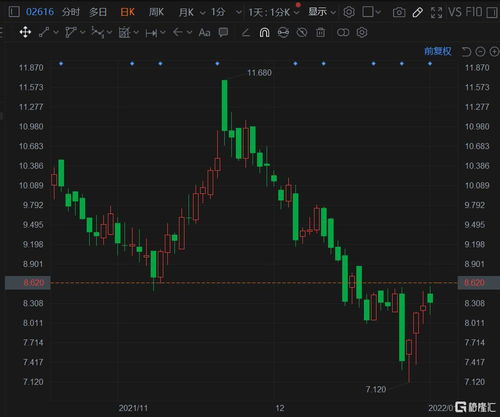
Task: Click the 11.870 right axis label
Action: coord(477,68)
